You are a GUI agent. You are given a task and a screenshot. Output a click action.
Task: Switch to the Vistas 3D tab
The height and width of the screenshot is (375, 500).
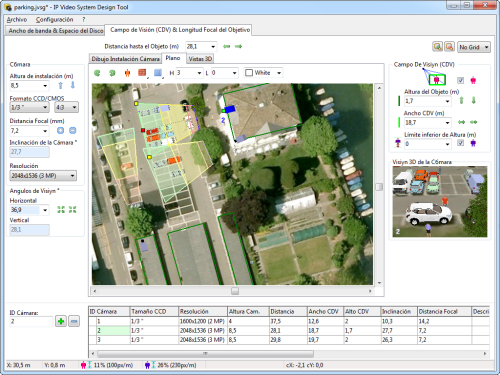[x=200, y=59]
